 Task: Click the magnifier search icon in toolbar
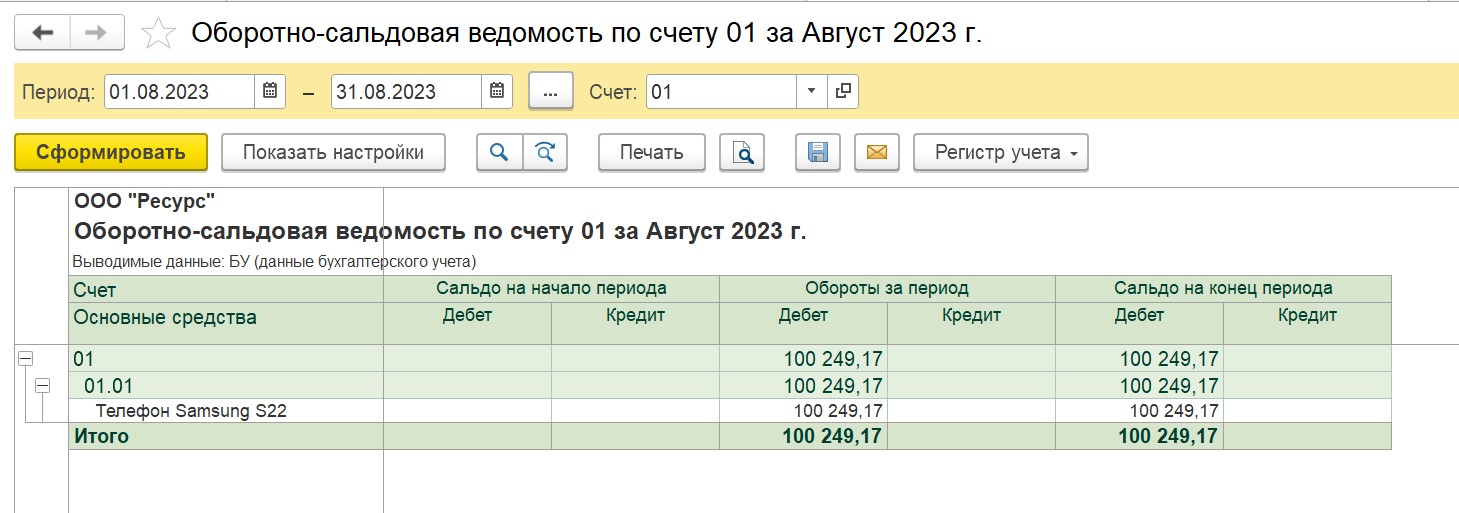(x=499, y=152)
